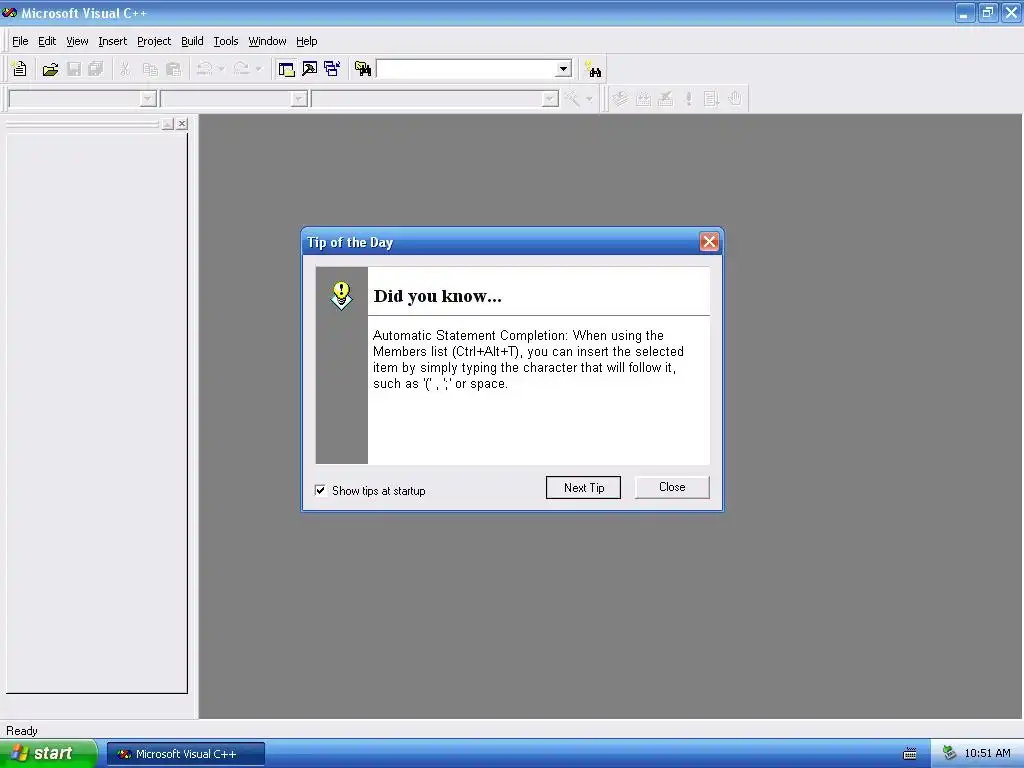
Task: Open the Build menu
Action: [192, 41]
